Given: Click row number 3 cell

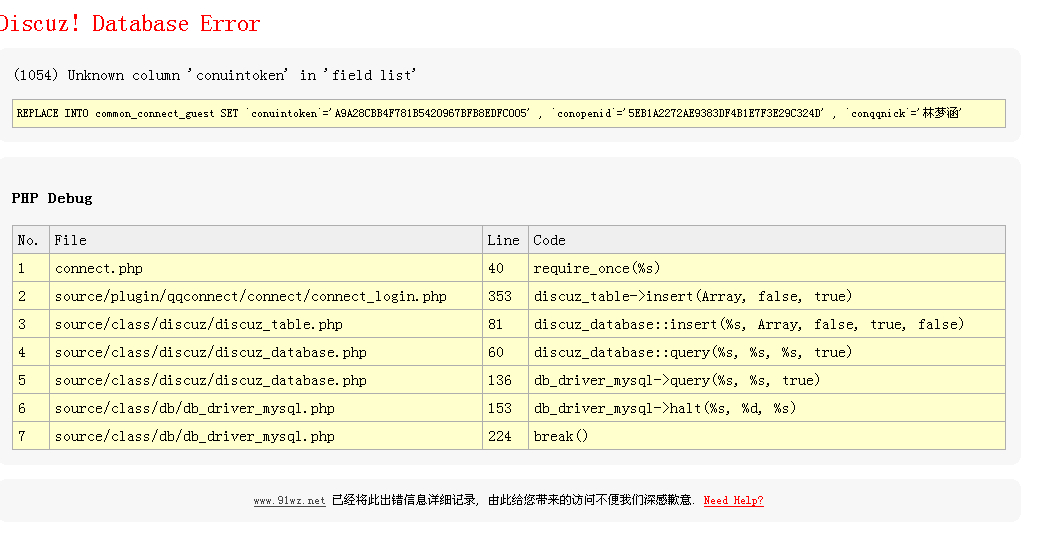Looking at the screenshot, I should [x=31, y=324].
